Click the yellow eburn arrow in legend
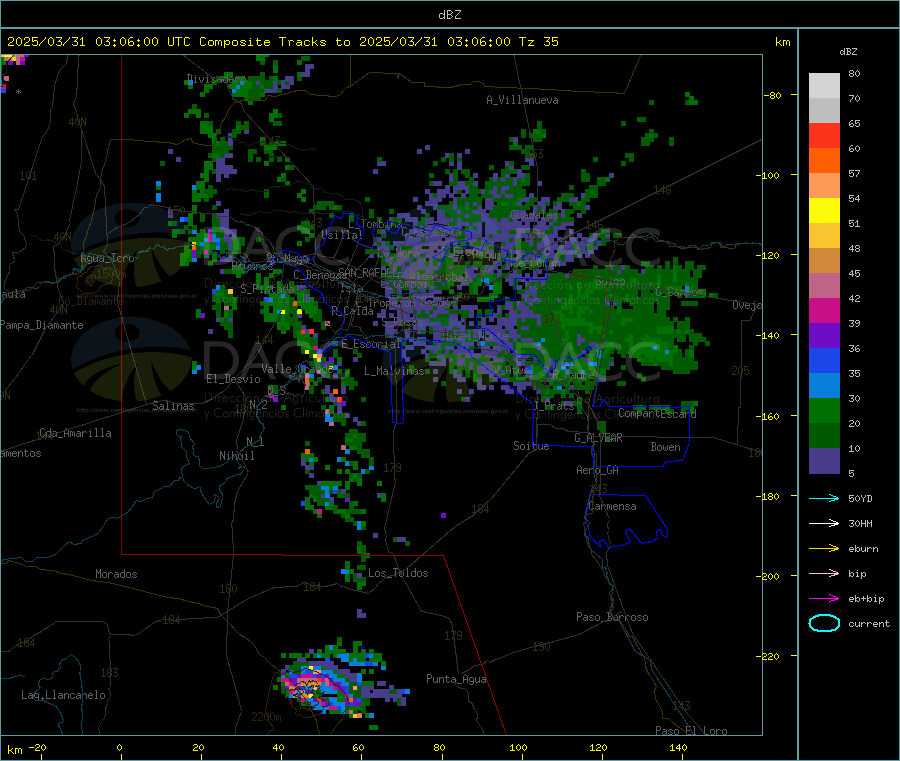The height and width of the screenshot is (761, 900). tap(824, 549)
